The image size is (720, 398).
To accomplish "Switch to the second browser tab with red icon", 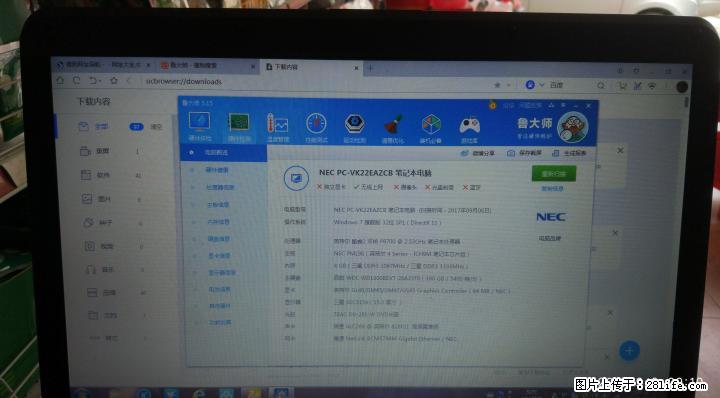I will tap(208, 66).
